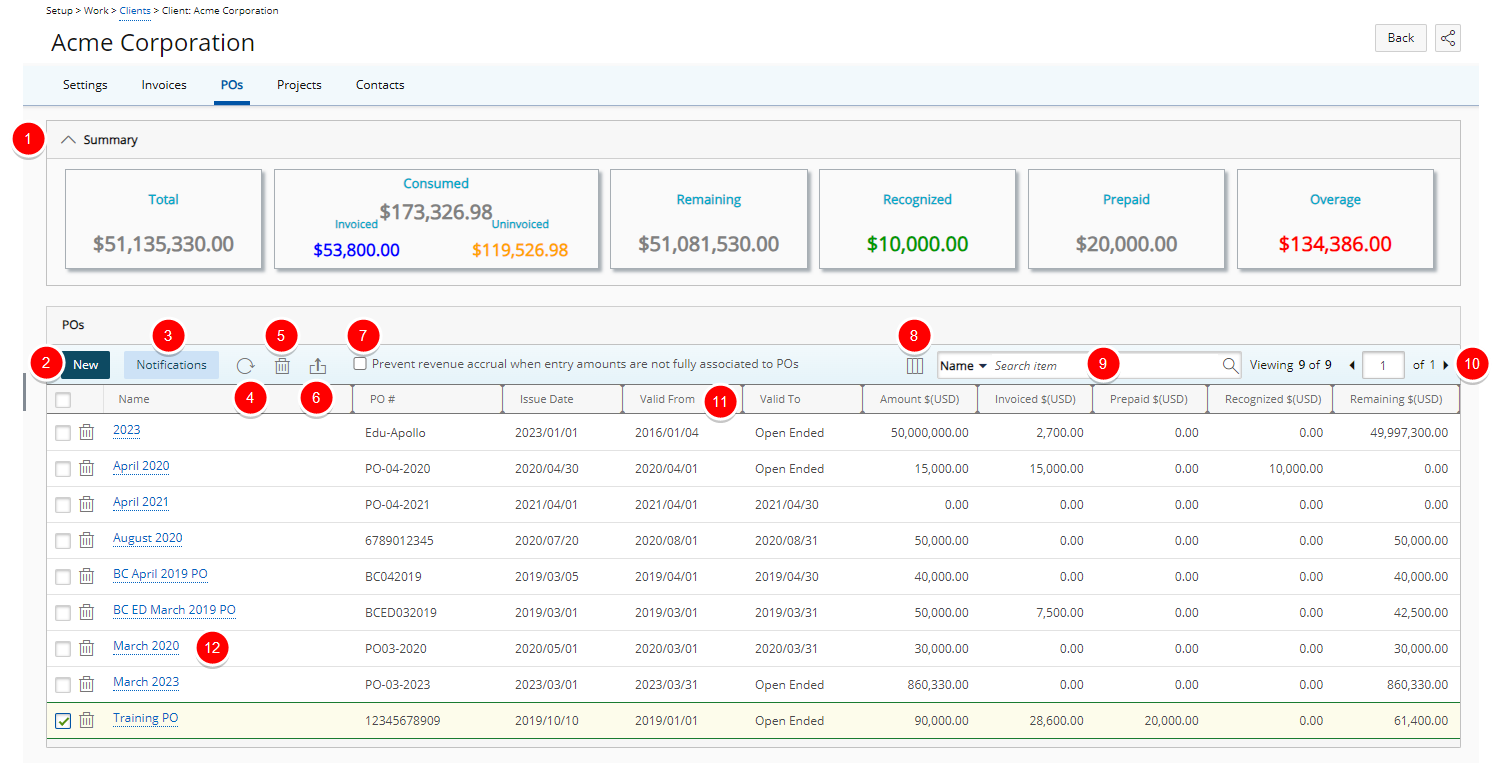
Task: Sort by the Issue Date column header
Action: pyautogui.click(x=547, y=399)
